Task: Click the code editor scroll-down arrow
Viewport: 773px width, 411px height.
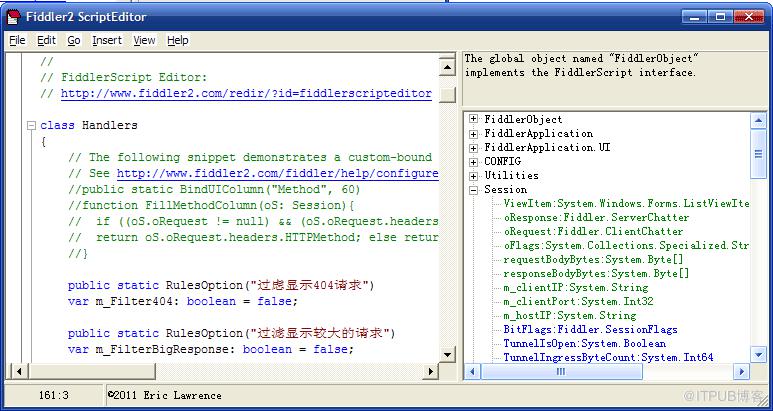Action: [x=447, y=354]
